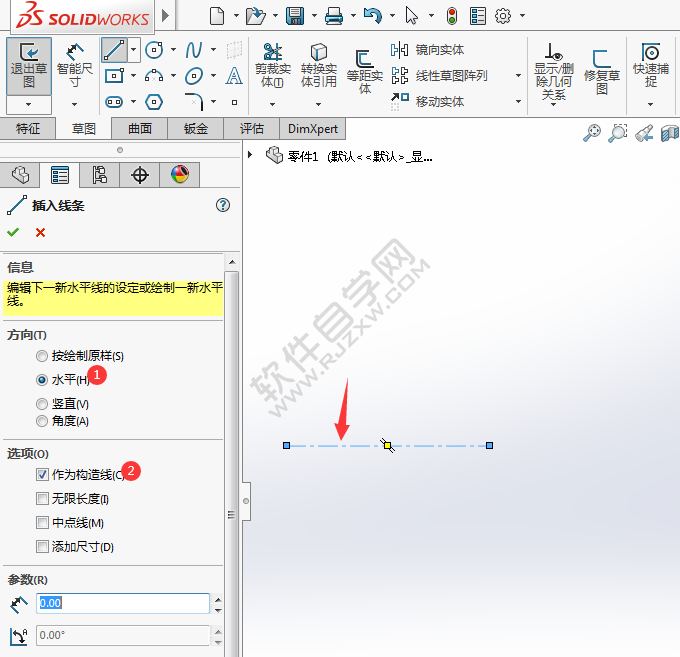680x657 pixels.
Task: Click Linear Sketch Pattern (线性草图阵列)
Action: tap(439, 76)
